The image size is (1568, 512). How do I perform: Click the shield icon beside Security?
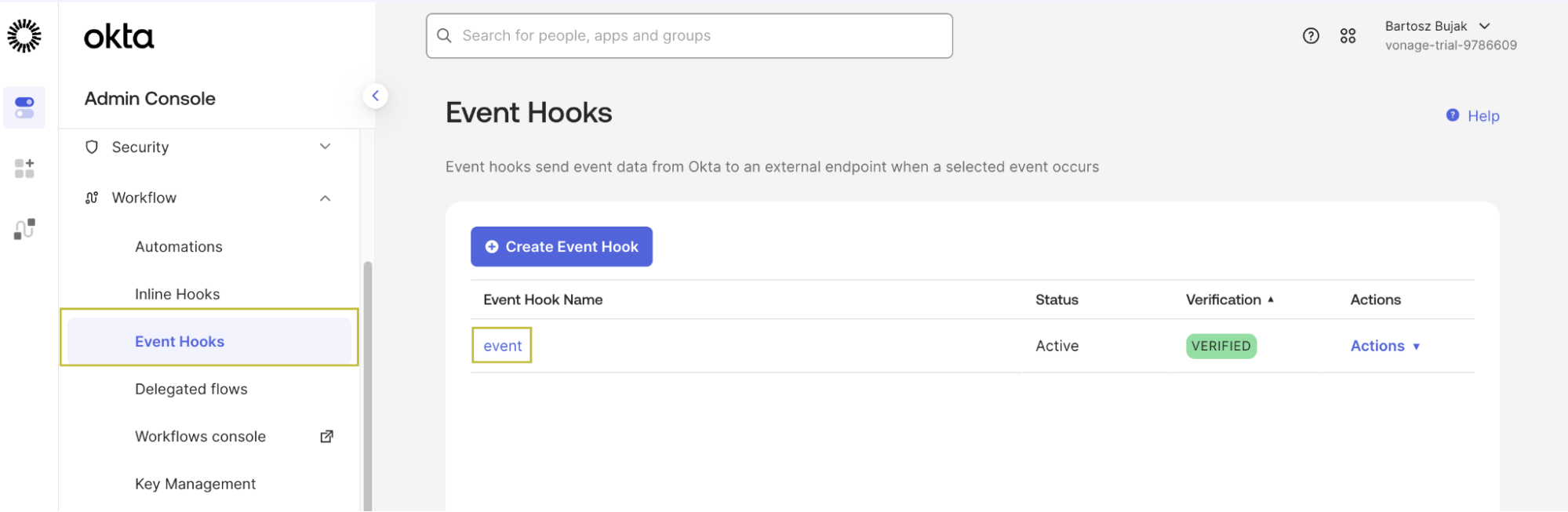(92, 147)
